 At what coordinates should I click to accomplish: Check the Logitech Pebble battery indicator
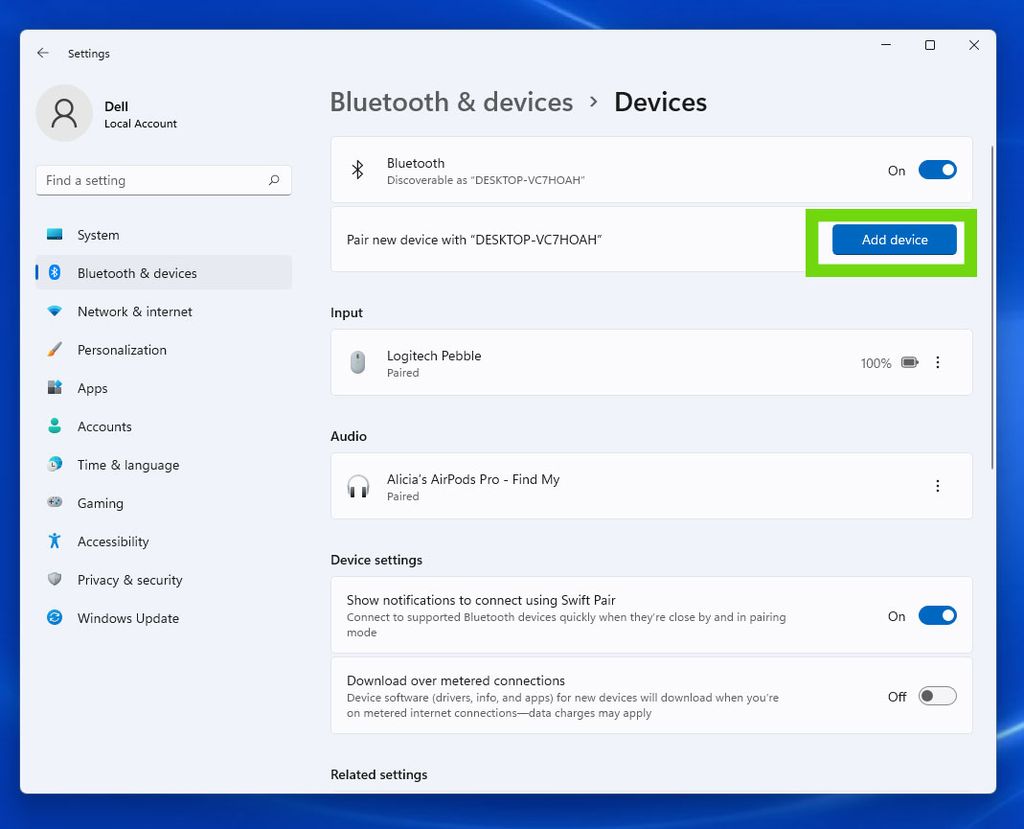point(909,362)
